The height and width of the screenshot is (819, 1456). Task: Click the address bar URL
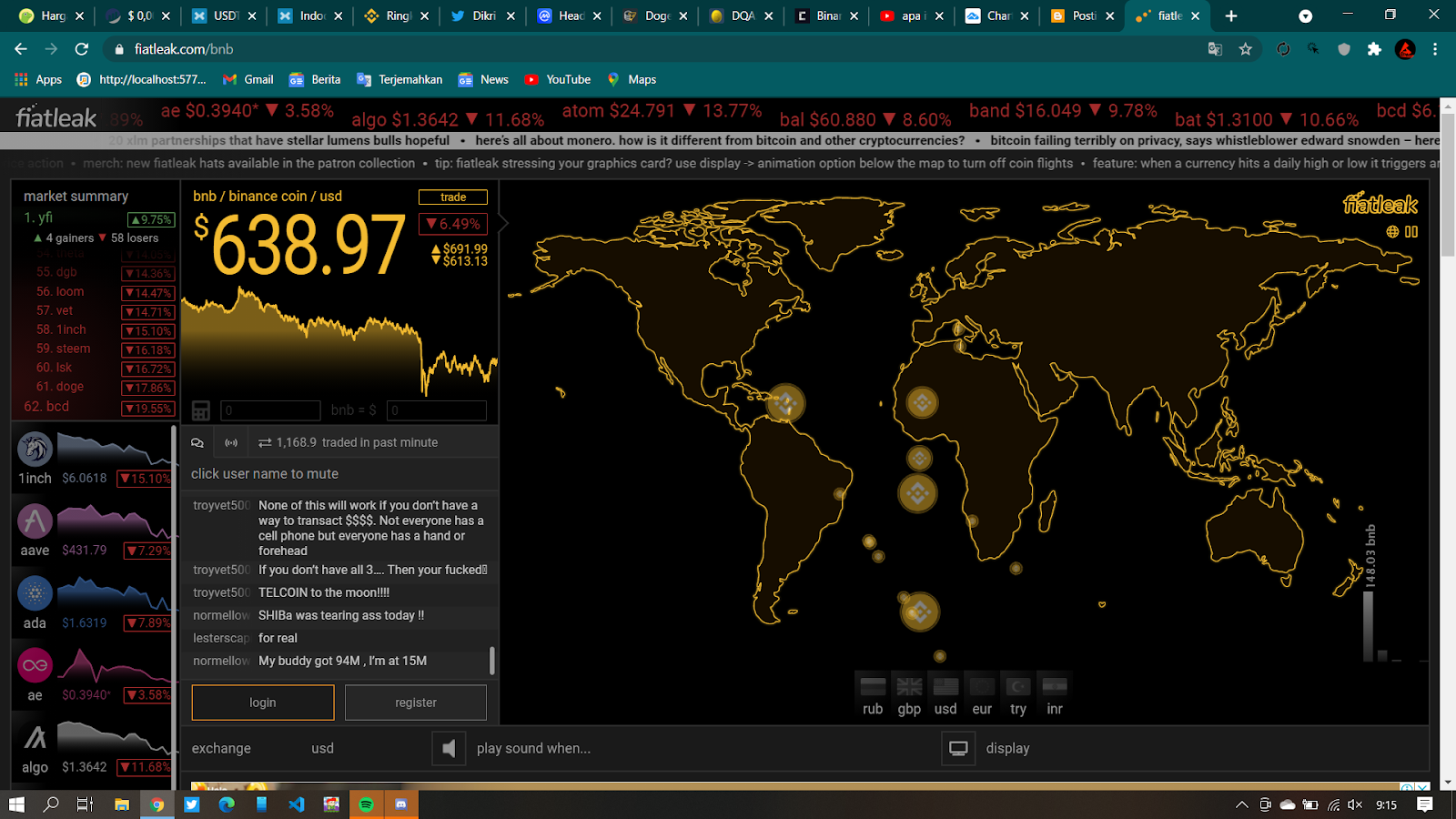184,49
